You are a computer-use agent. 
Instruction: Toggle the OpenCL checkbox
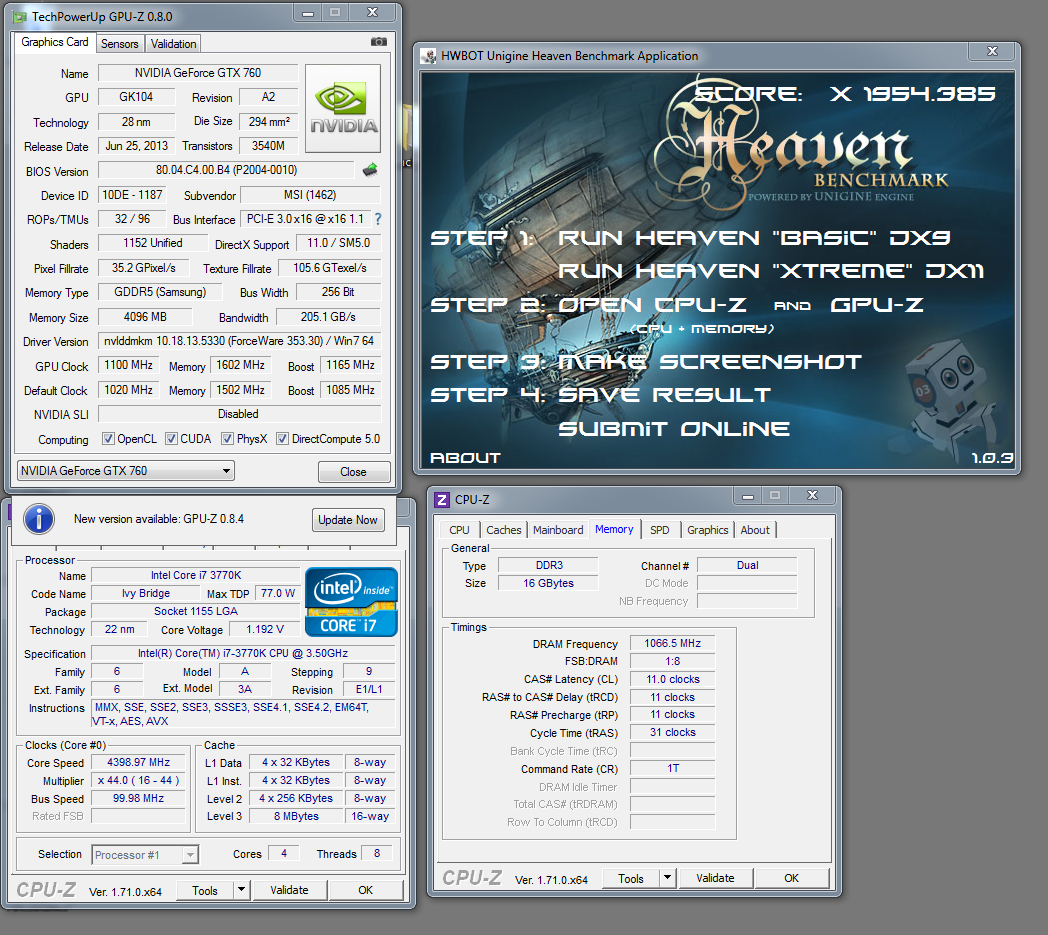click(108, 438)
